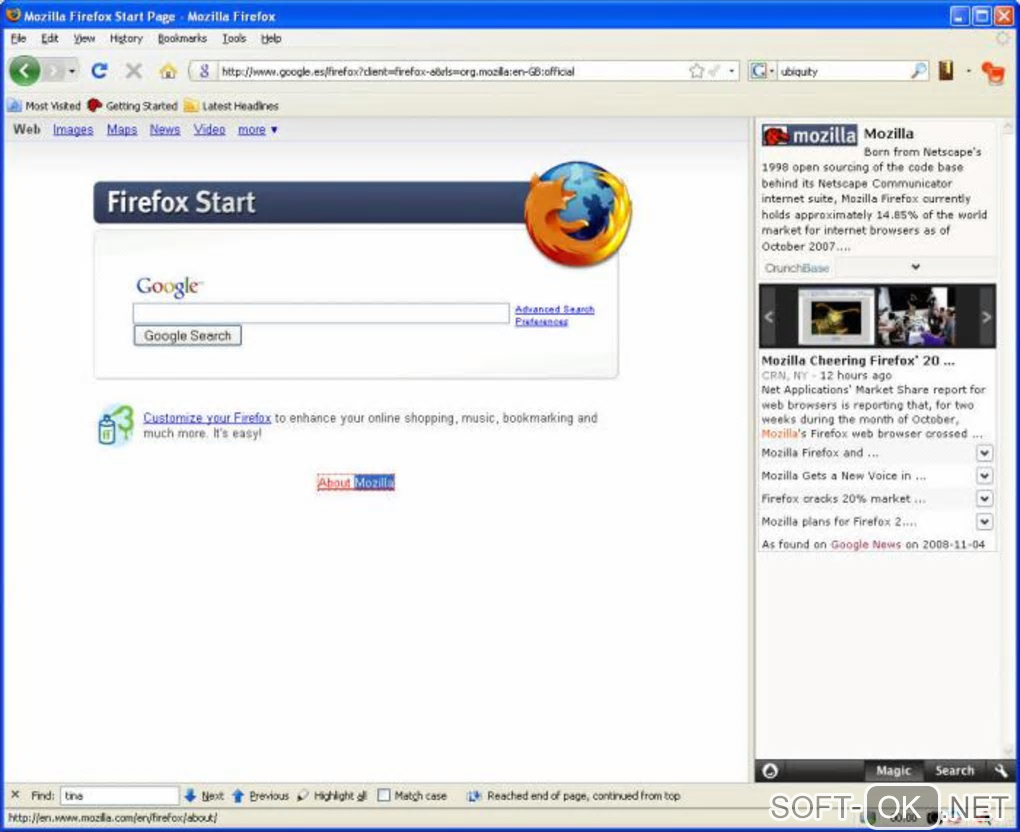Viewport: 1020px width, 832px height.
Task: Click the Video link
Action: (209, 129)
